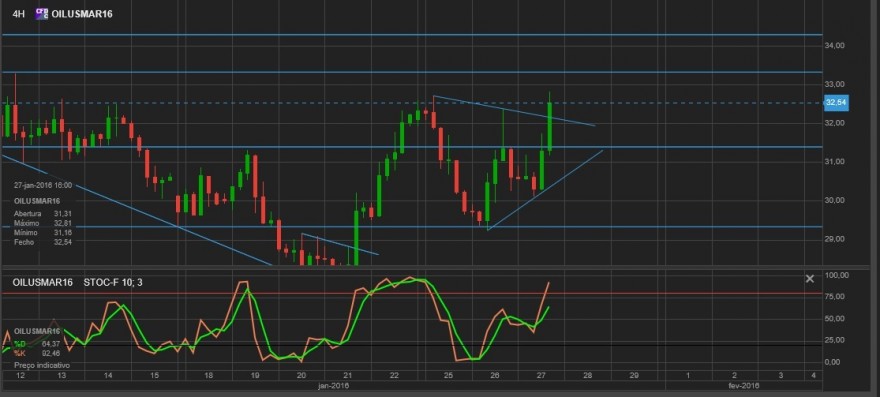Select the 4H timeframe label
The height and width of the screenshot is (397, 880).
point(19,14)
